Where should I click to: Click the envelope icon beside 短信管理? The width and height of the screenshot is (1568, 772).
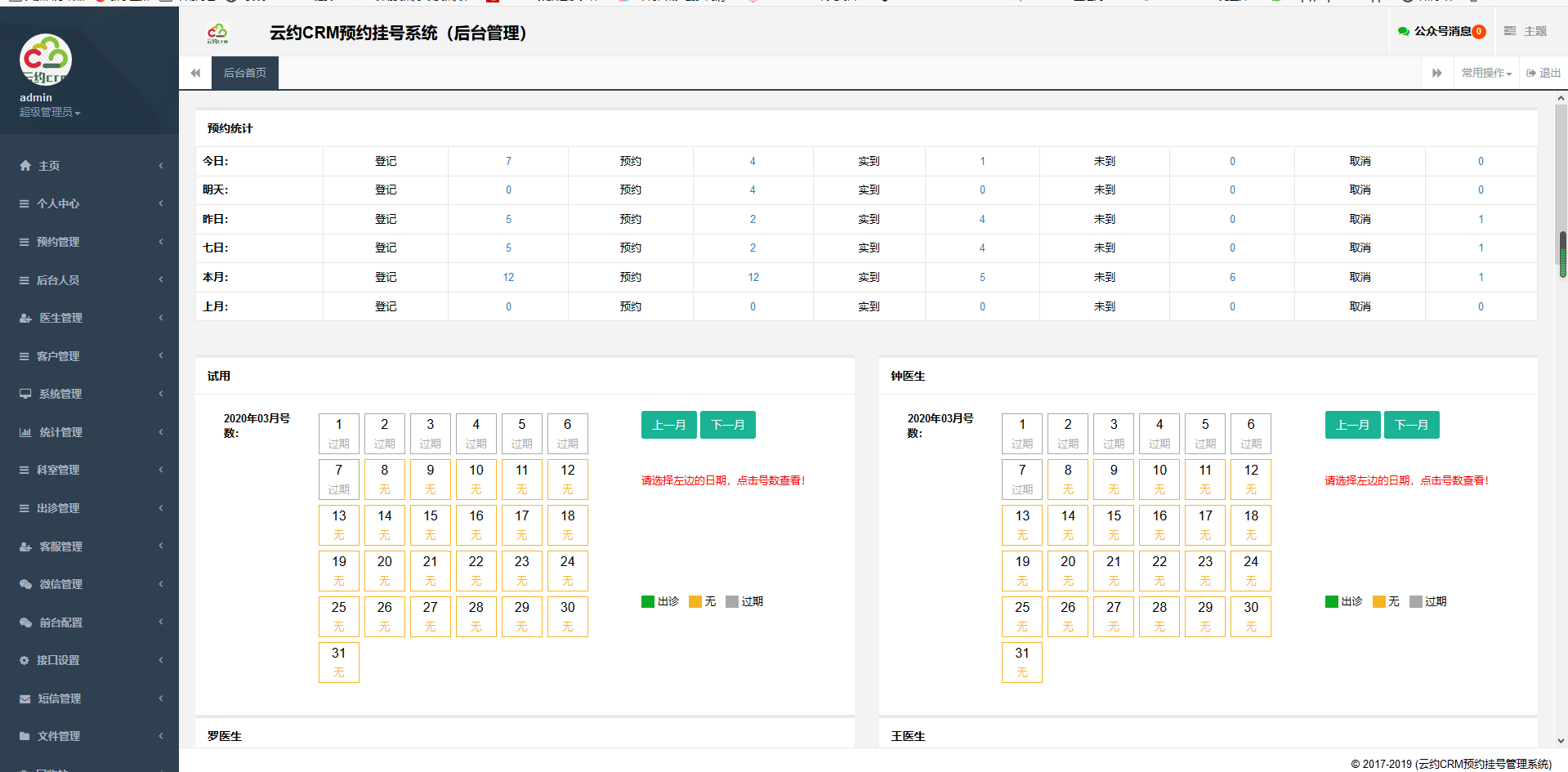[25, 698]
